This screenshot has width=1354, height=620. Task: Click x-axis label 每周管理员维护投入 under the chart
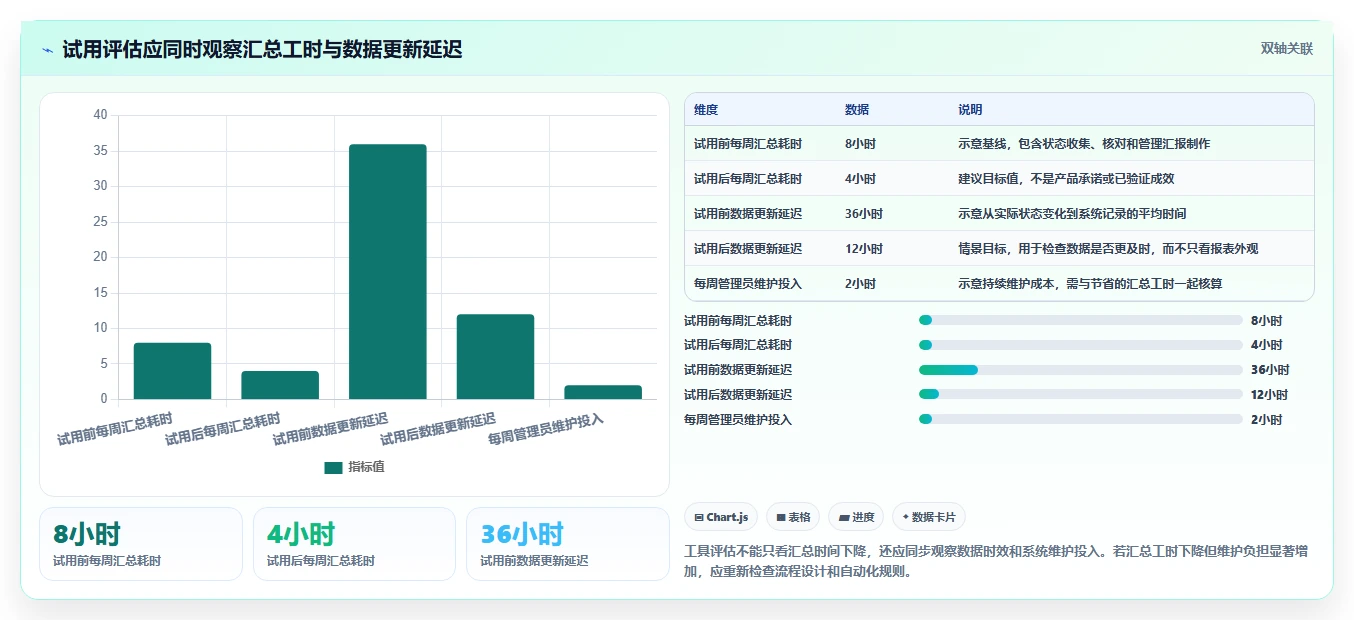(x=546, y=429)
